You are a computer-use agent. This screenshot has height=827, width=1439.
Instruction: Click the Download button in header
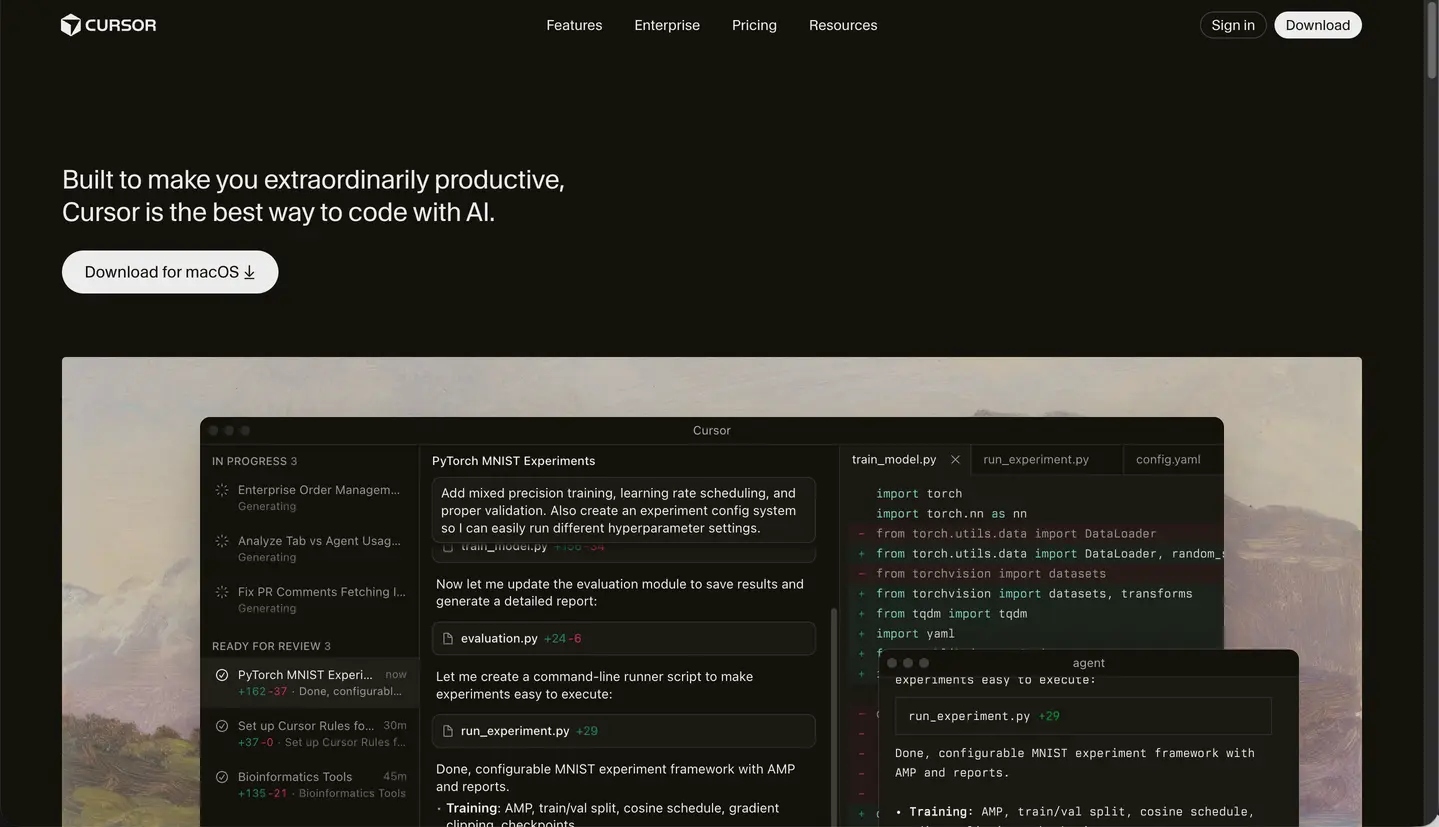1317,25
